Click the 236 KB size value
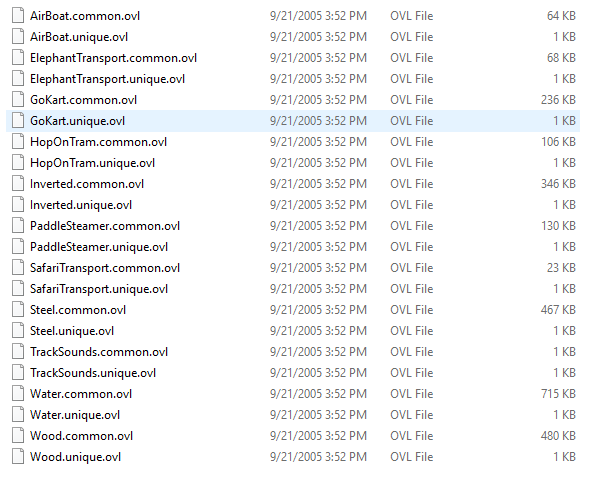602x485 pixels. [559, 100]
